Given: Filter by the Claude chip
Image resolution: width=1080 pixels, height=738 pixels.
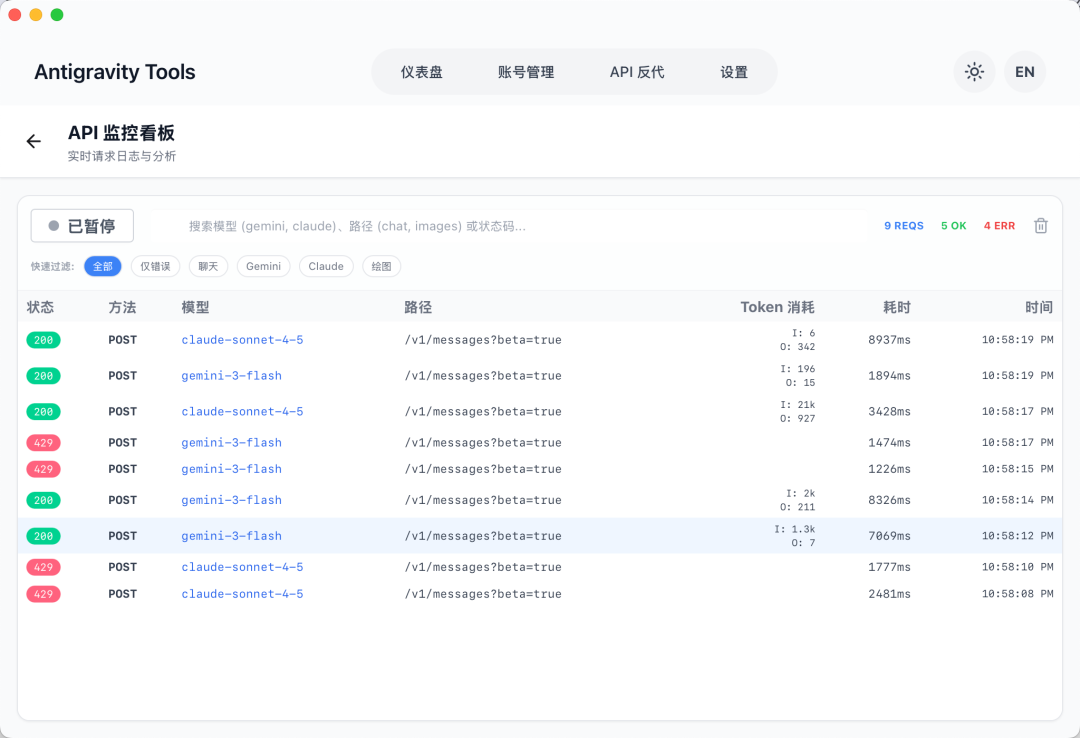Looking at the screenshot, I should click(x=326, y=266).
